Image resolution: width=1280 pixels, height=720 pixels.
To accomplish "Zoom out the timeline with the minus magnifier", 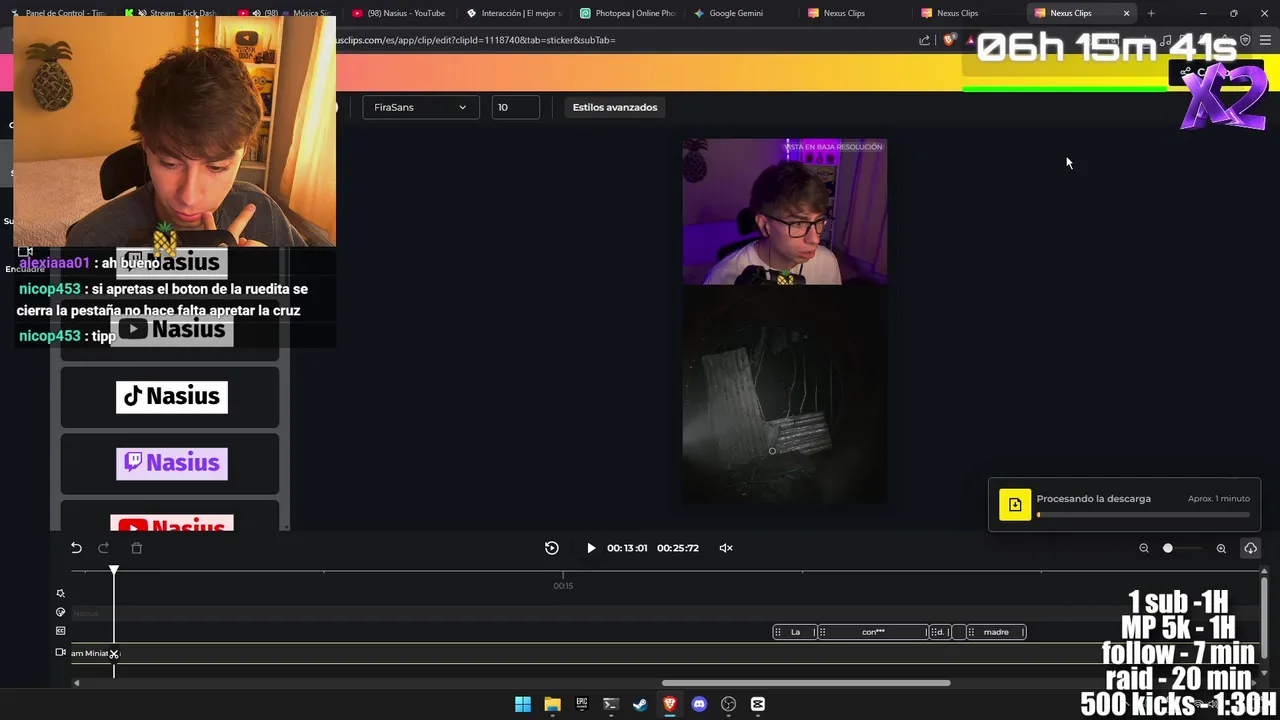I will pos(1144,548).
